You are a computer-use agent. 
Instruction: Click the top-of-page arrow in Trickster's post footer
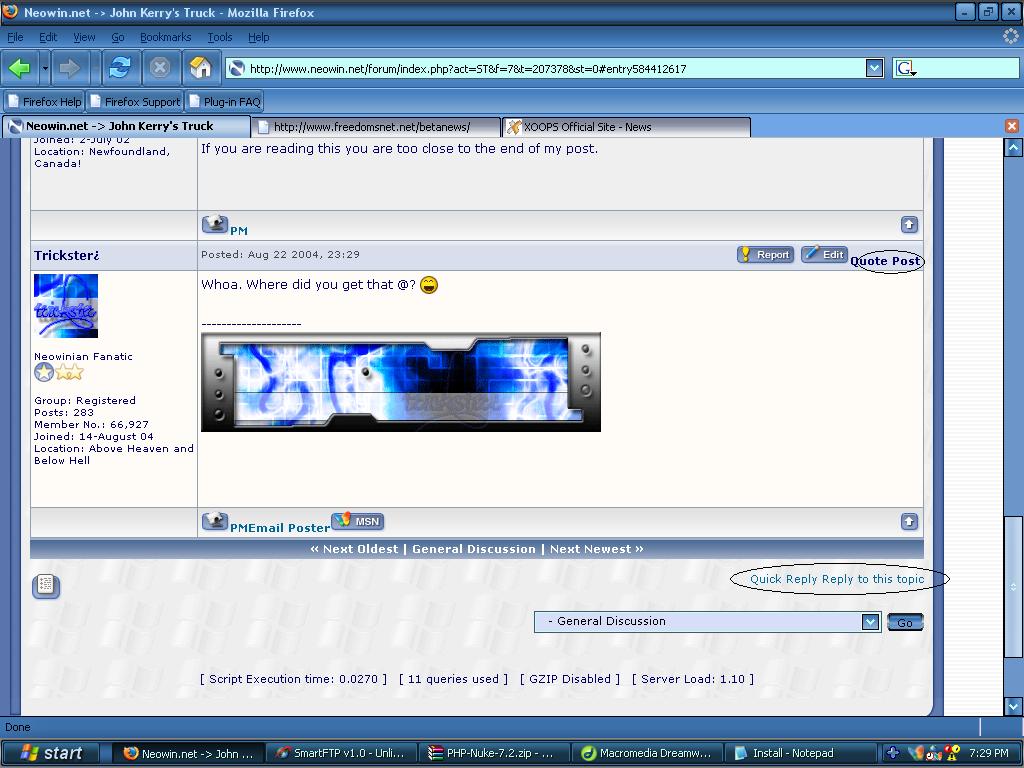[909, 521]
